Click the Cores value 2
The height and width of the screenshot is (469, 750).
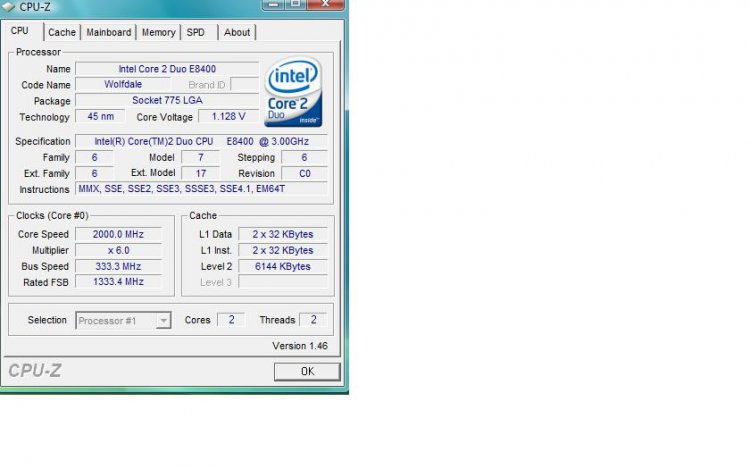[x=231, y=320]
